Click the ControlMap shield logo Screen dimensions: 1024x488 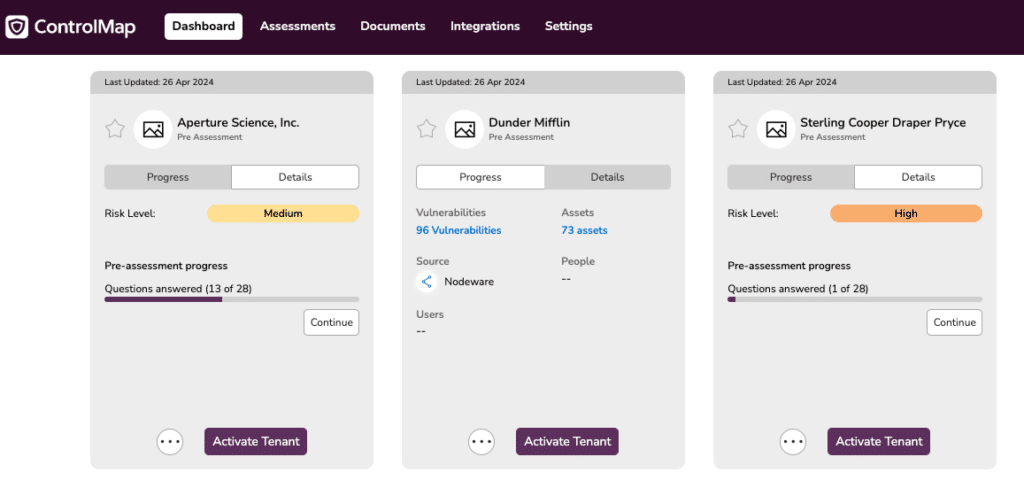click(x=17, y=27)
